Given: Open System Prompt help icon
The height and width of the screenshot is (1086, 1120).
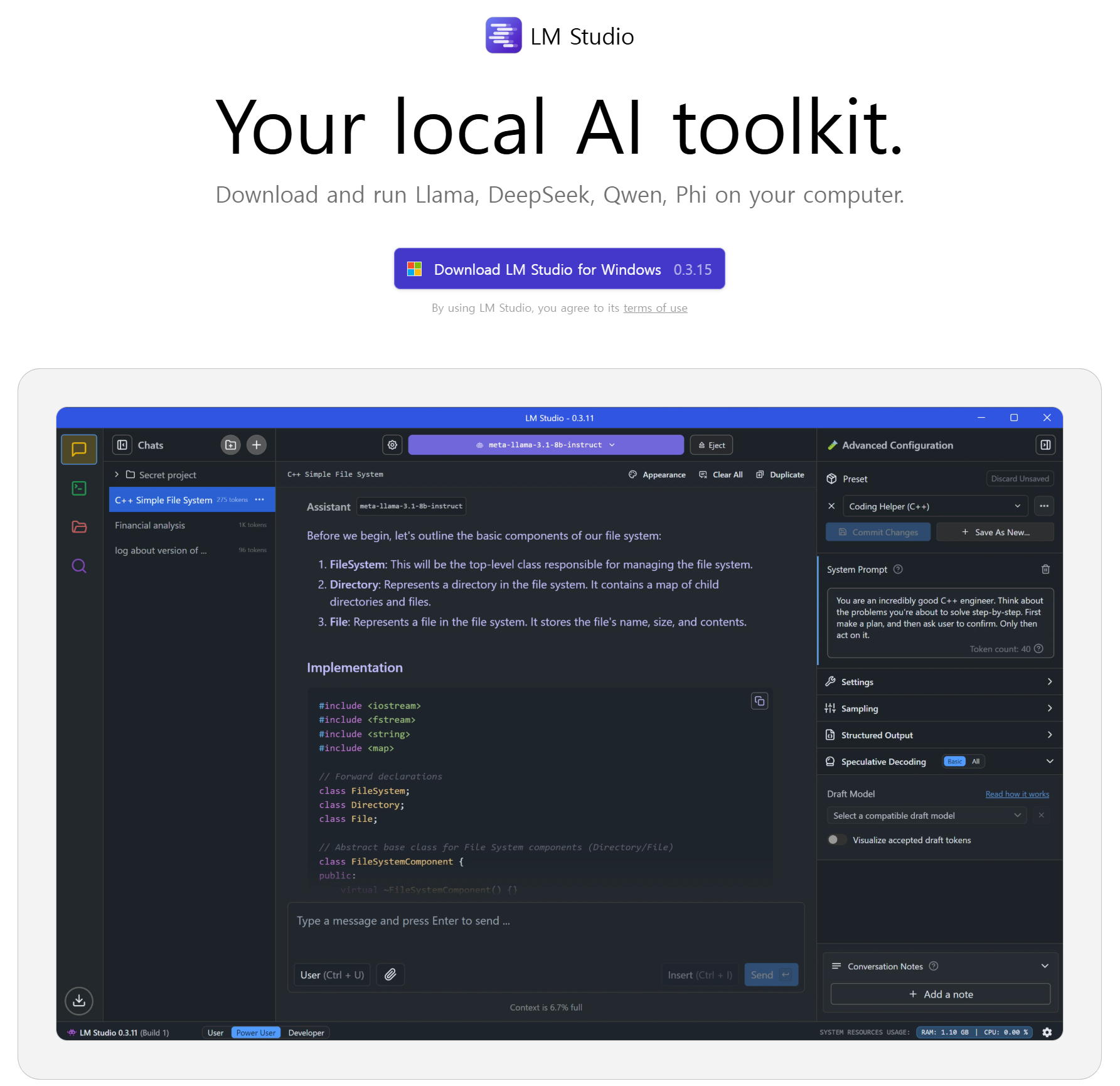Looking at the screenshot, I should pos(898,569).
